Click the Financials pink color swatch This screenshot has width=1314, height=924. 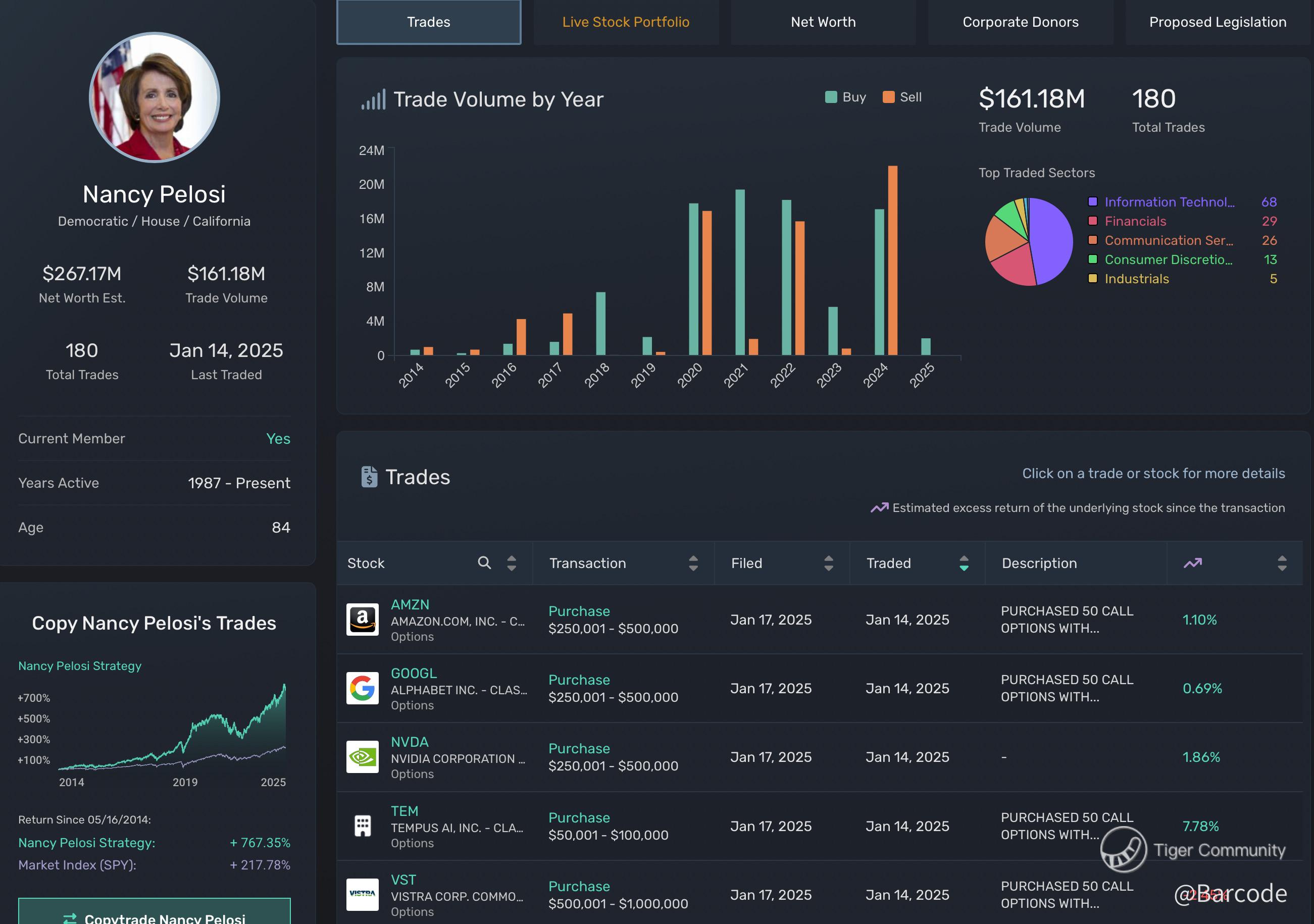tap(1092, 221)
